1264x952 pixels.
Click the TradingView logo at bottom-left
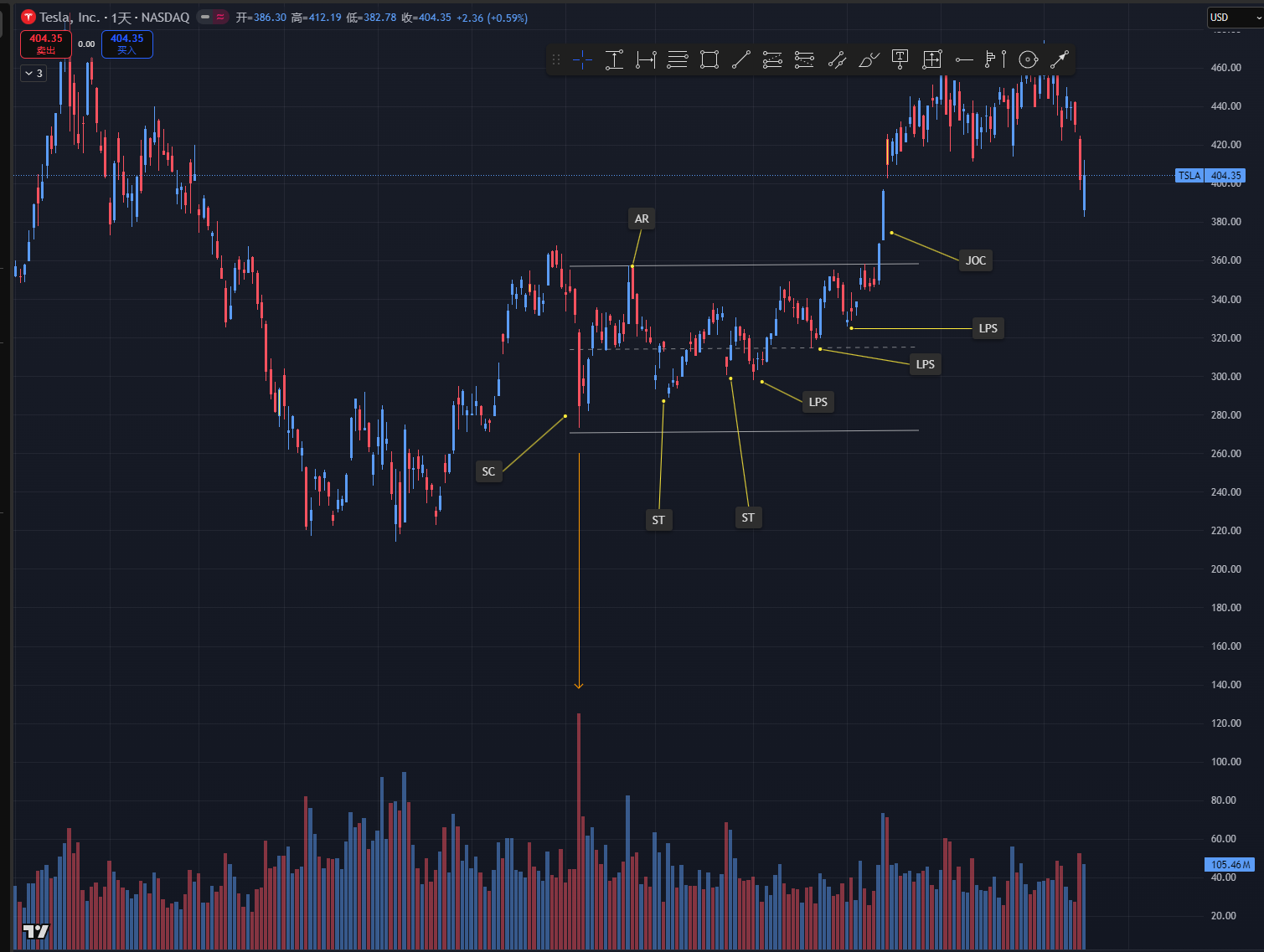tap(35, 931)
